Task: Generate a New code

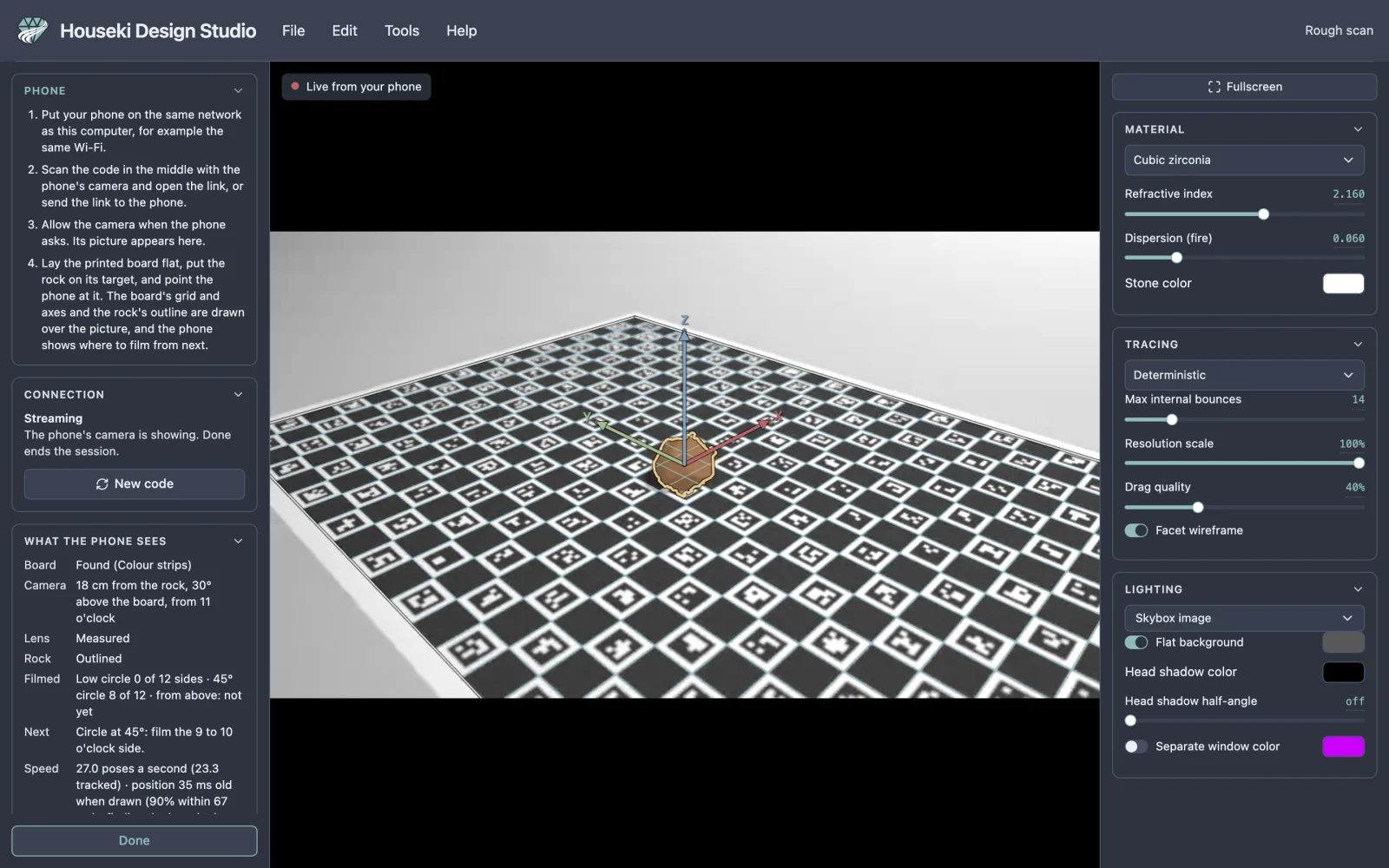Action: click(135, 484)
